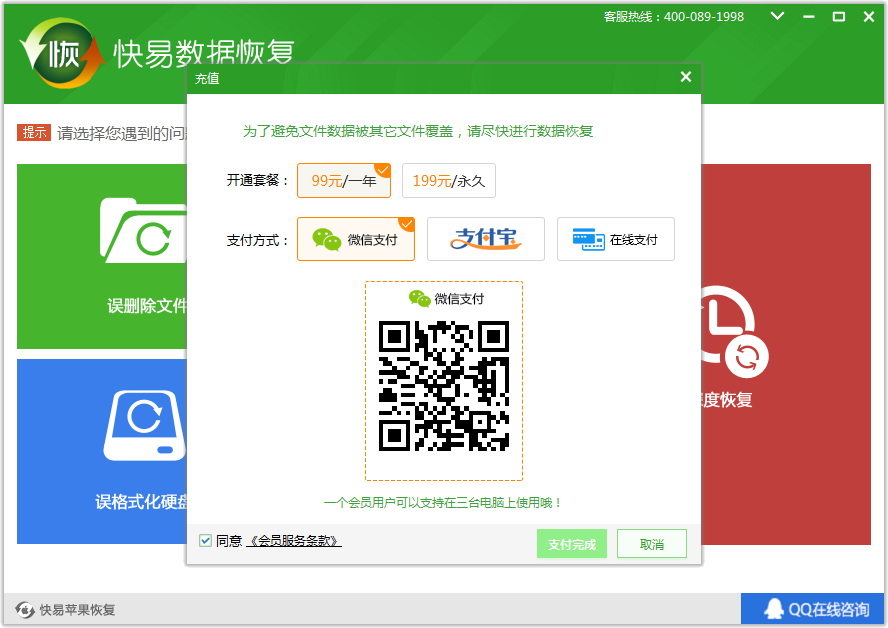Screen dimensions: 888x628
Task: Open QQ在线咨询 online consultation
Action: [812, 609]
